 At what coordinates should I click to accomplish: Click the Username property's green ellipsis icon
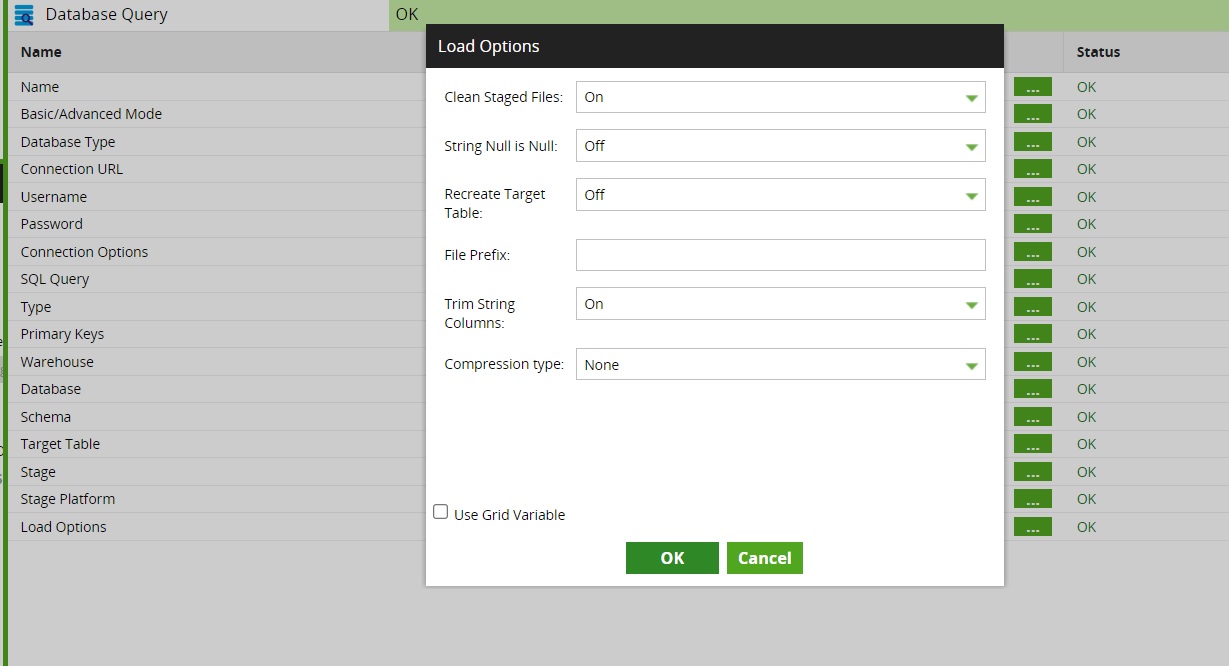click(x=1033, y=196)
